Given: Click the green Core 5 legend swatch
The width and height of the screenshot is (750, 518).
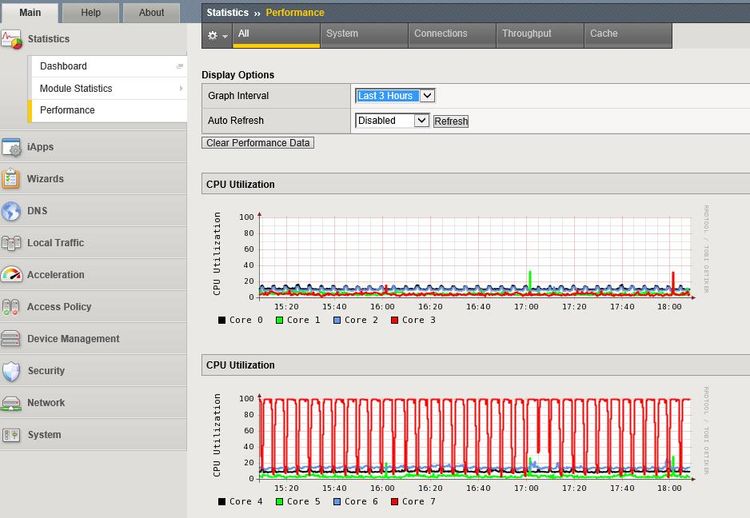Looking at the screenshot, I should click(278, 501).
